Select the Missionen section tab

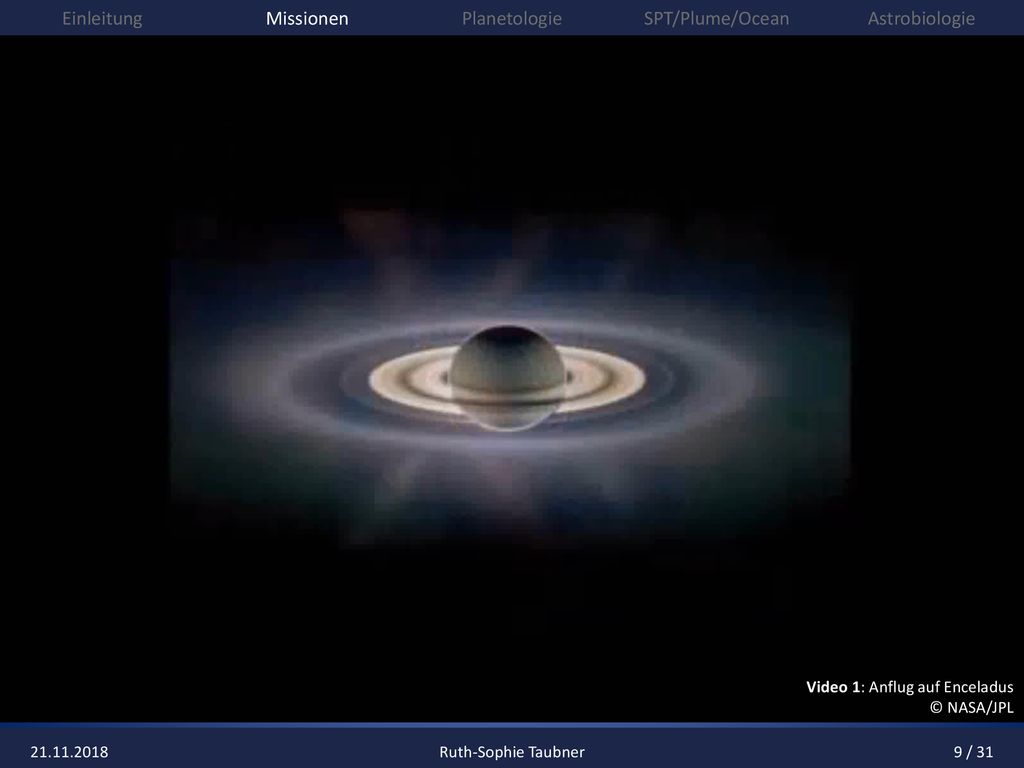(307, 18)
